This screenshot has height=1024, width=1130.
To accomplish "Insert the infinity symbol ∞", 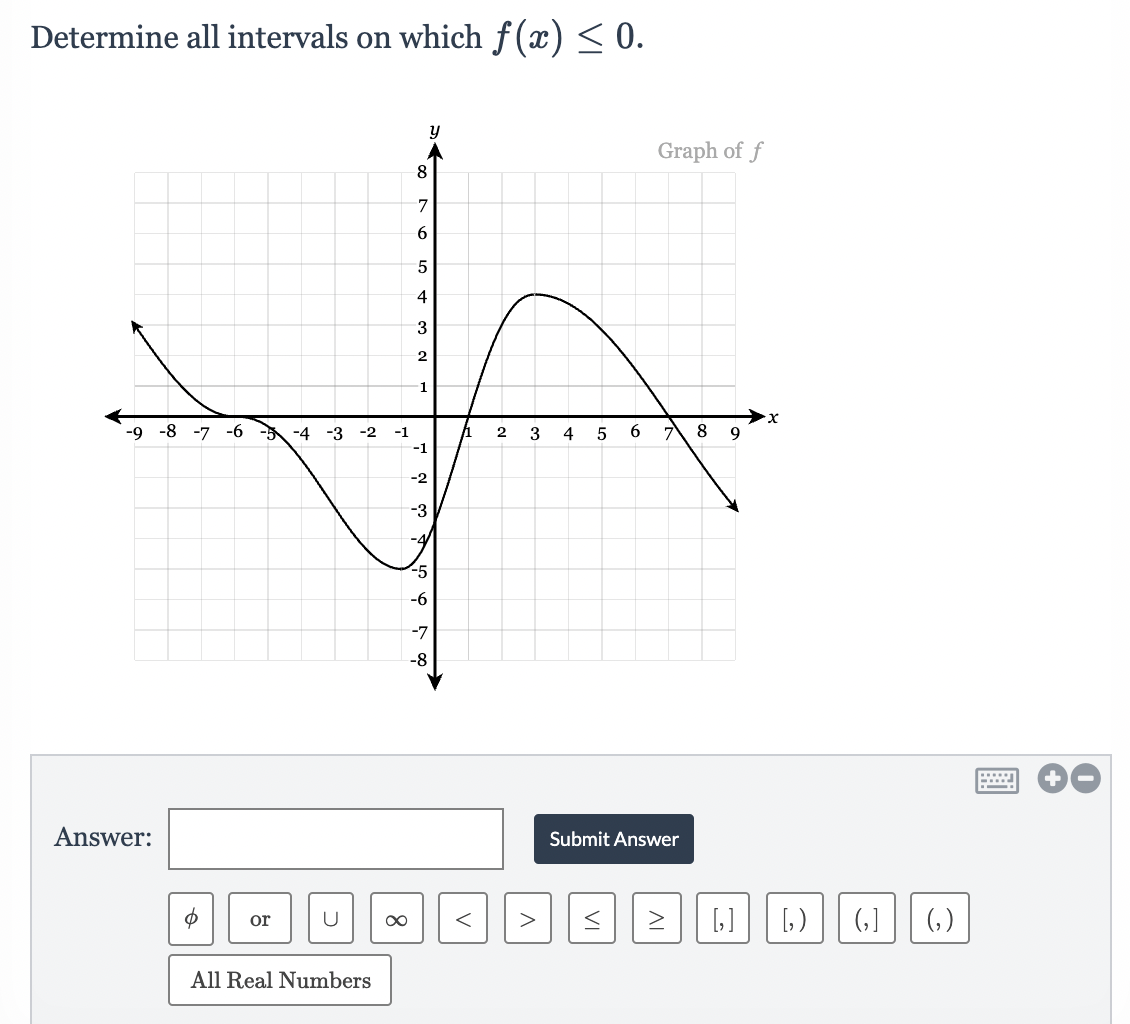I will click(x=395, y=918).
